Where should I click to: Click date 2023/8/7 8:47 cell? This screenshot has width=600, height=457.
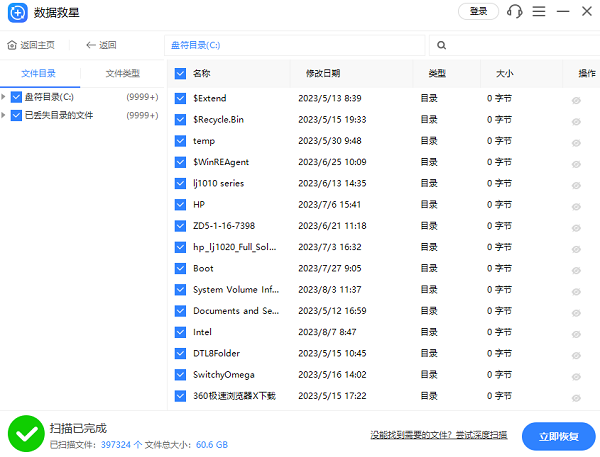pyautogui.click(x=327, y=332)
